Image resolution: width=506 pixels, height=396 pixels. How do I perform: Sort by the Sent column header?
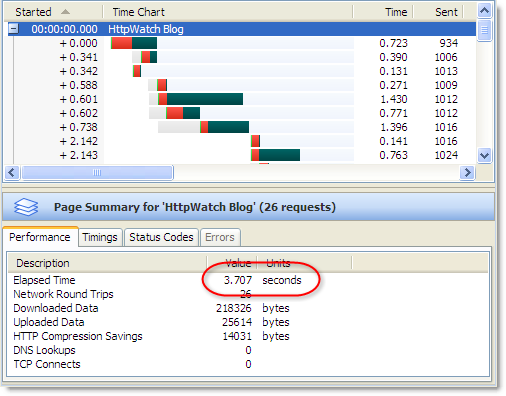click(438, 12)
